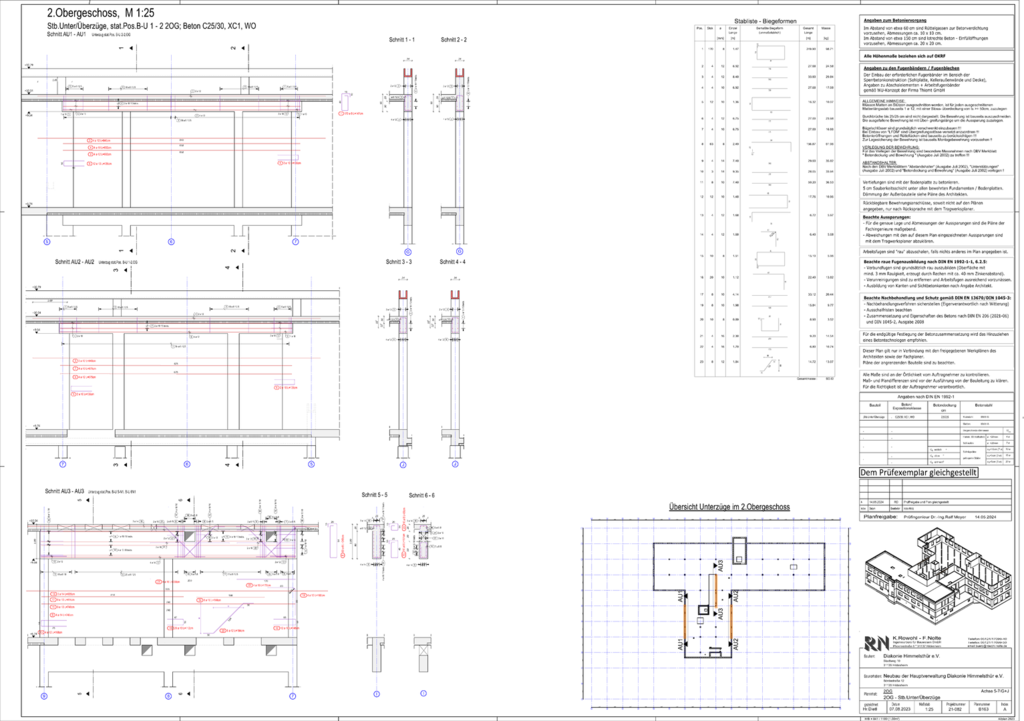The image size is (1024, 721).
Task: Click the "Schnitt AU3 - AU3" heading
Action: coord(67,491)
